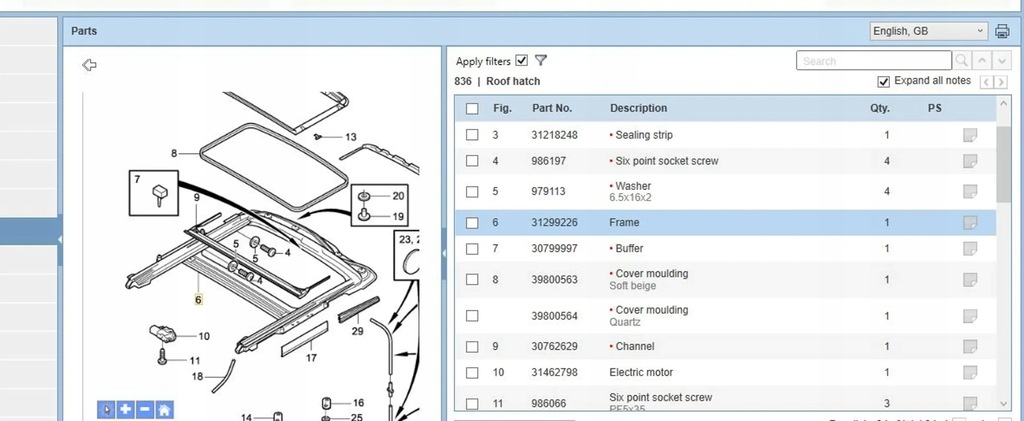1024x421 pixels.
Task: Select the pointer tool in diagram toolbar
Action: (106, 410)
